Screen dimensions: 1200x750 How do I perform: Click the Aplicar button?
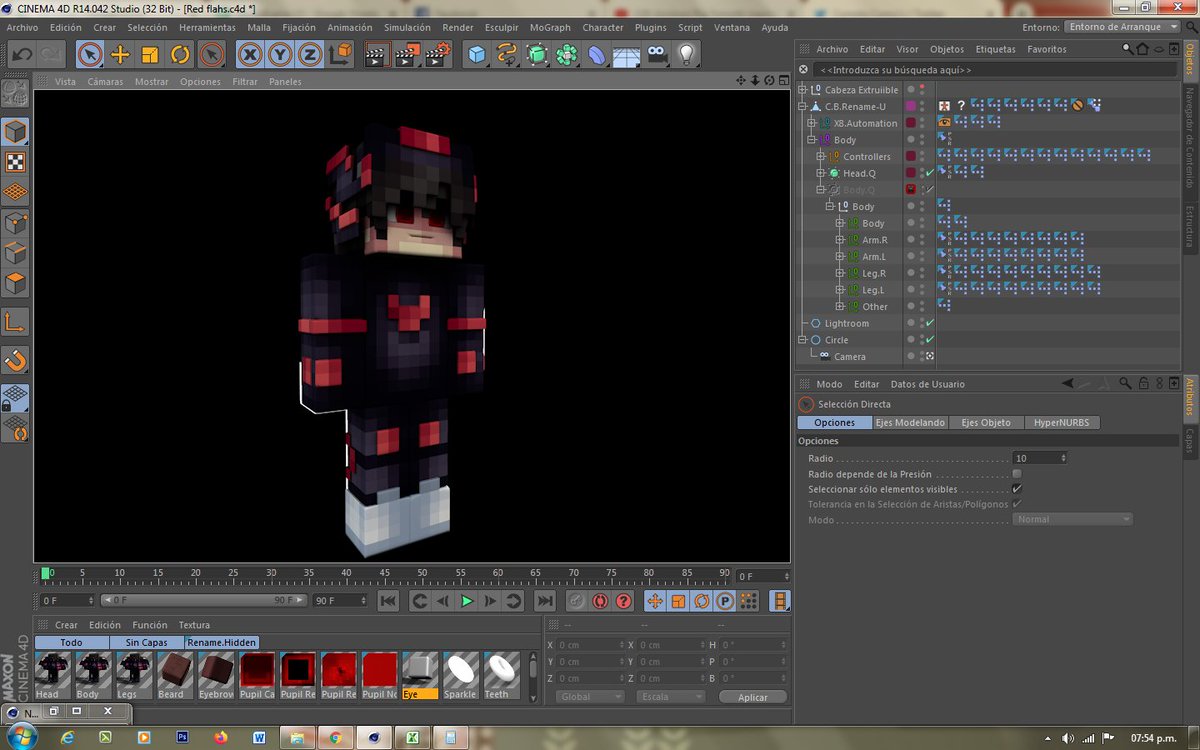[752, 697]
